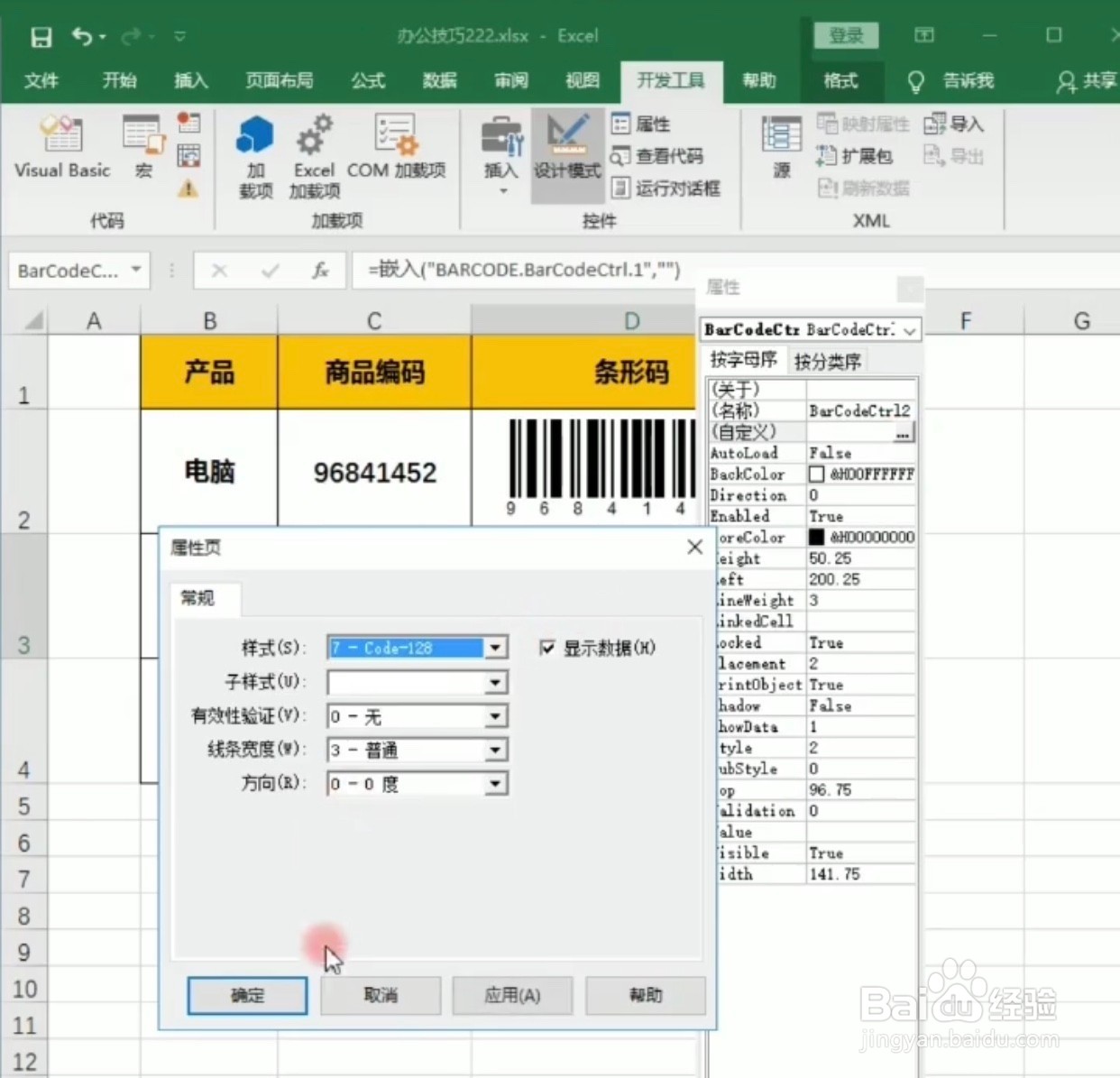The image size is (1120, 1078).
Task: Switch to the 开发工具 ribbon tab
Action: 671,81
